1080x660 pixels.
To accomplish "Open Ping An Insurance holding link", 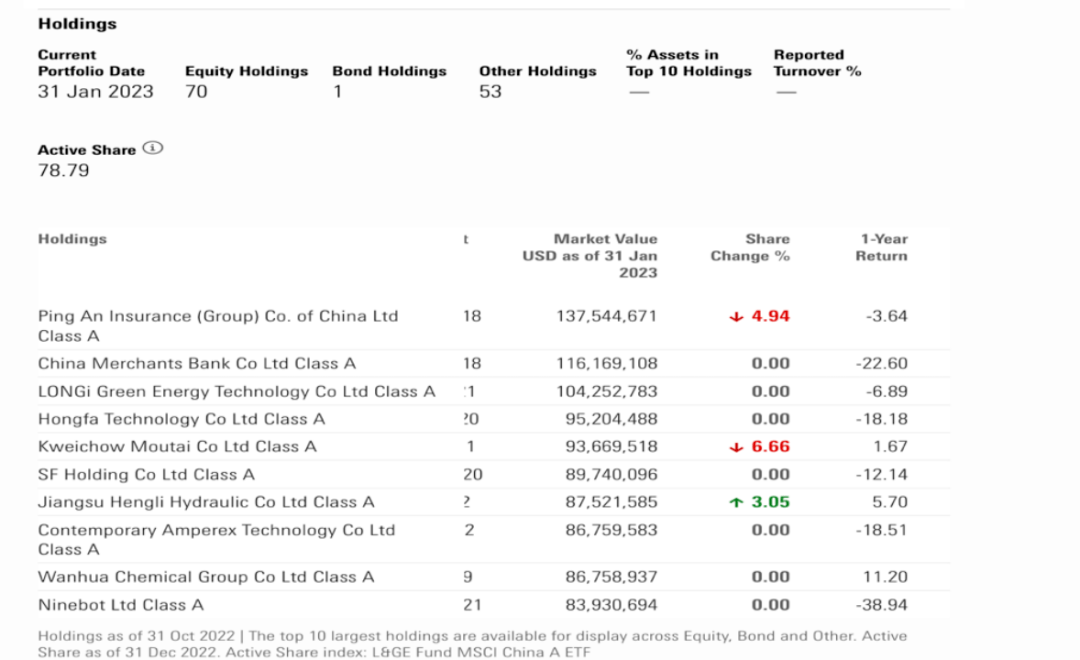I will pos(218,326).
